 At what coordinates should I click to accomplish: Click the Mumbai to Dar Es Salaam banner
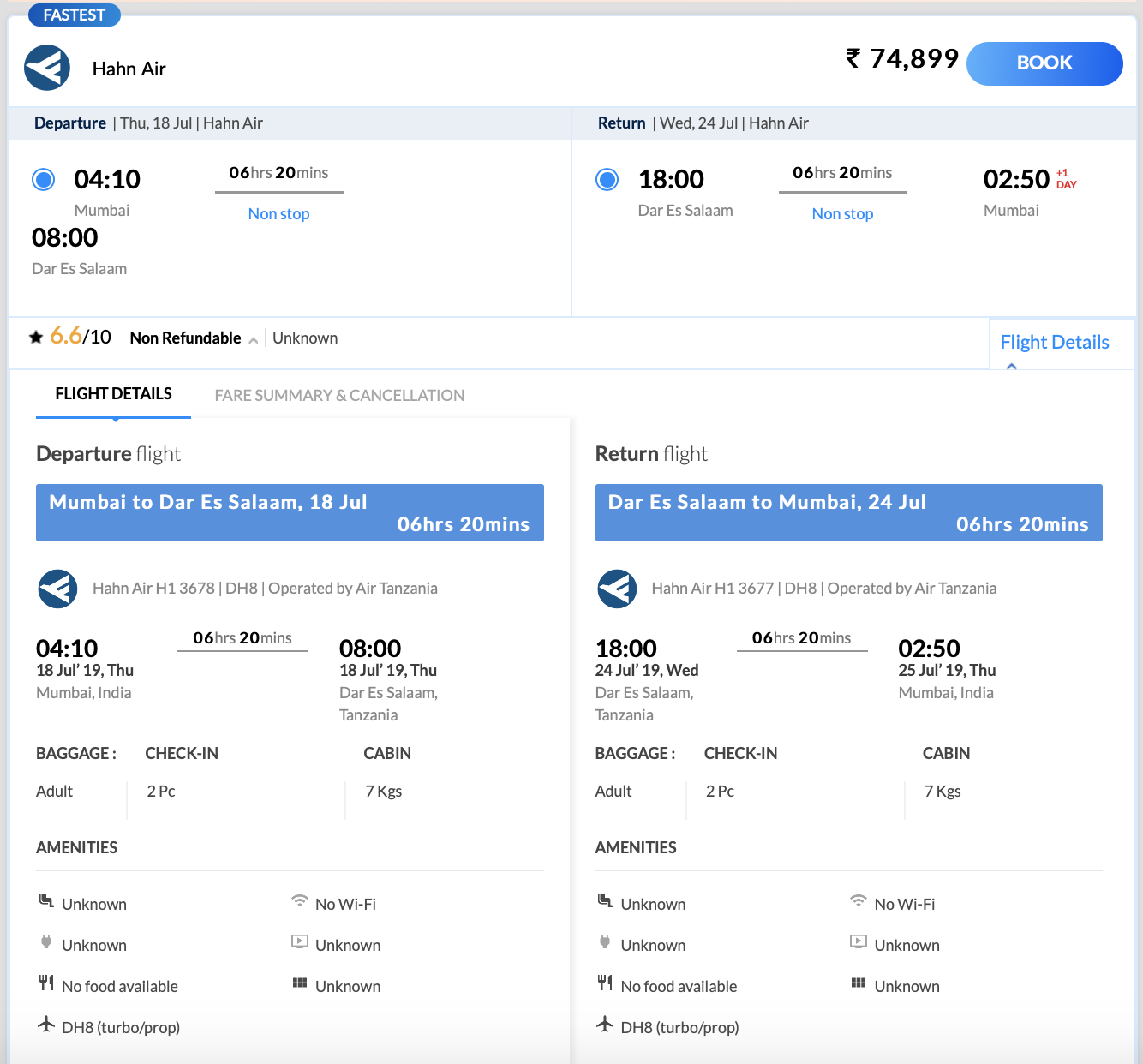tap(290, 512)
